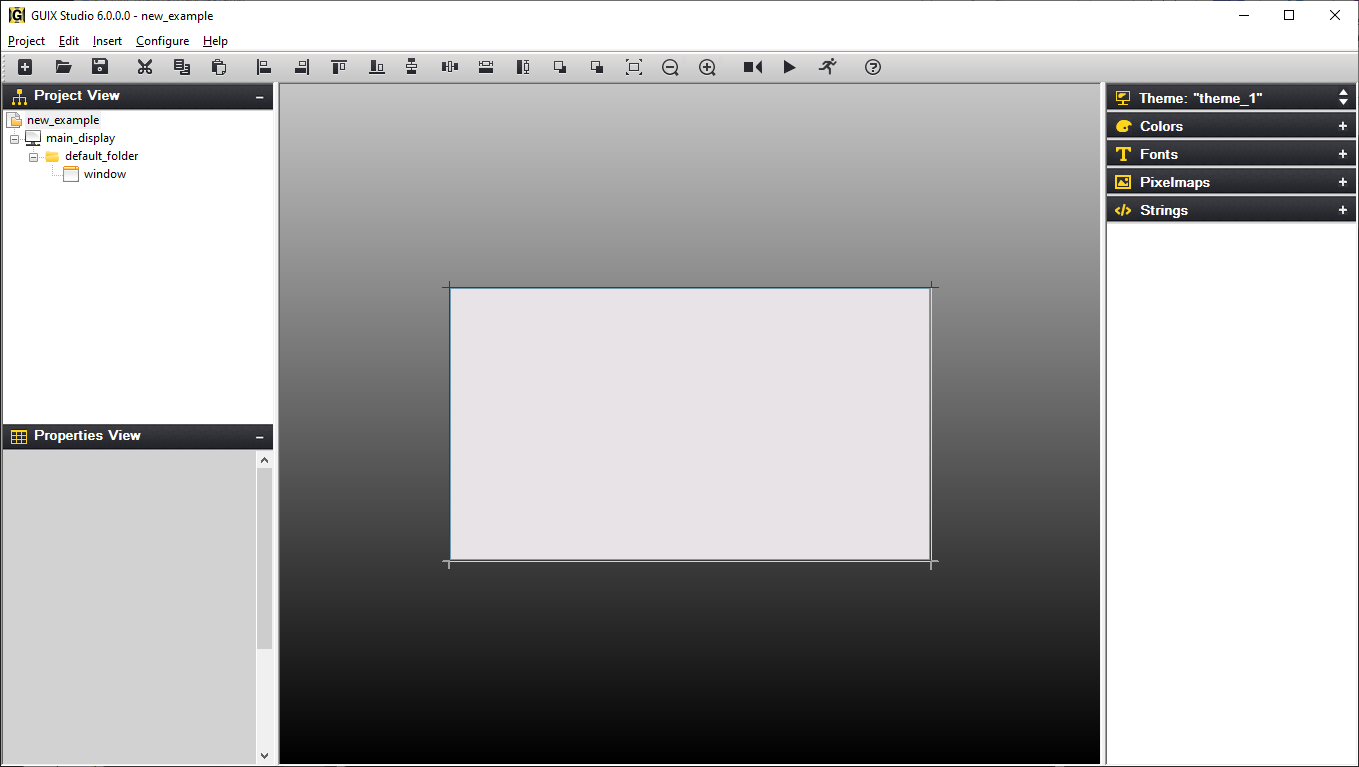1359x767 pixels.
Task: Collapse the Properties View panel
Action: pos(262,436)
